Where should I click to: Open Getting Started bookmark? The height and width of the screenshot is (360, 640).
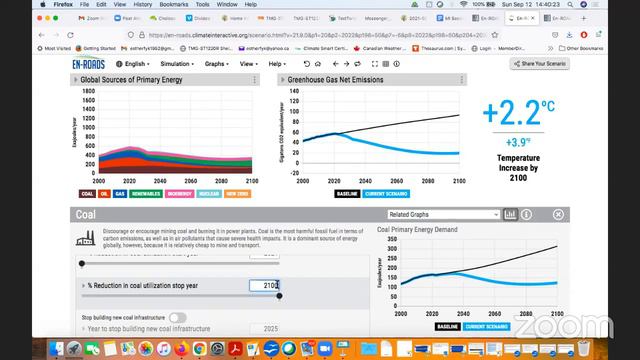pos(96,48)
